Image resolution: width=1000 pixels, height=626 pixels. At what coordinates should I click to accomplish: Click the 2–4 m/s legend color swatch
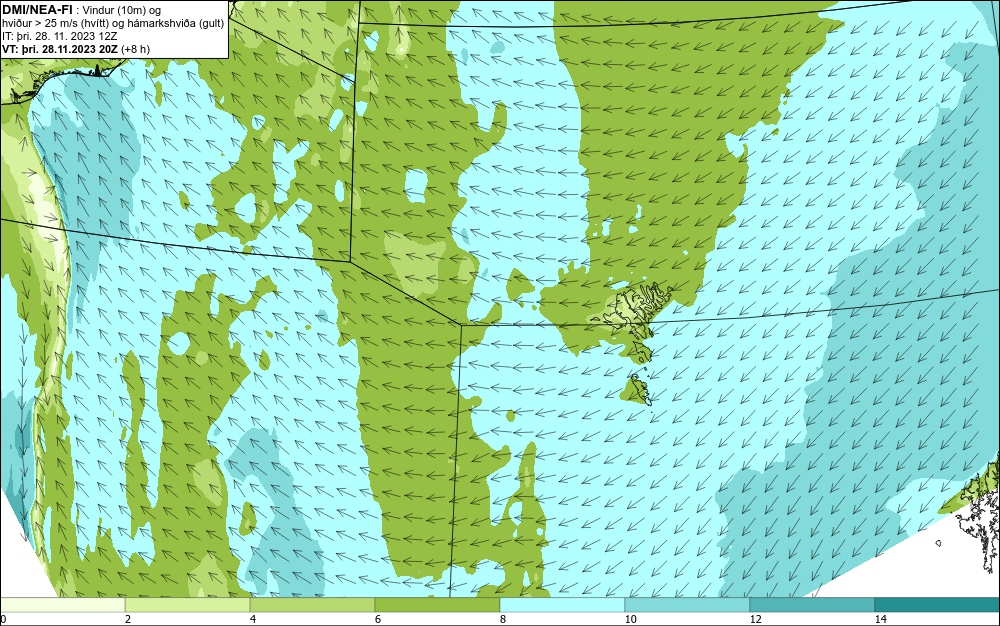click(188, 605)
